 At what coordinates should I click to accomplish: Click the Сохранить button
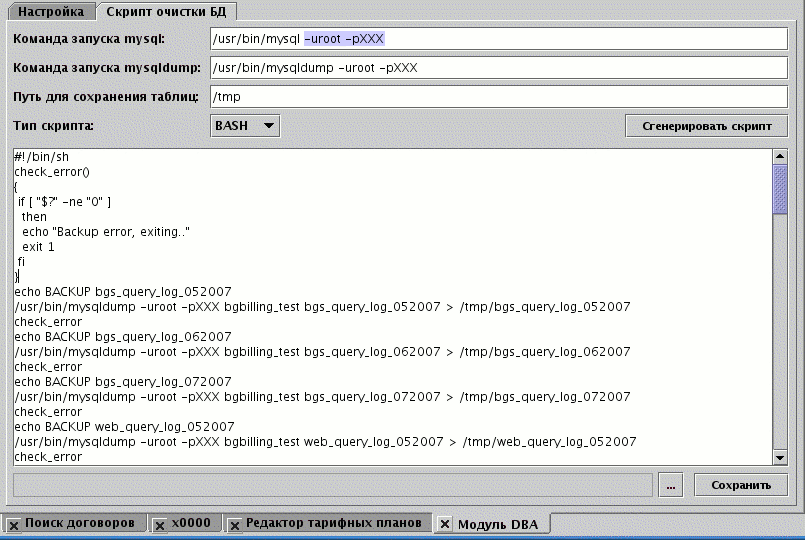pos(741,485)
